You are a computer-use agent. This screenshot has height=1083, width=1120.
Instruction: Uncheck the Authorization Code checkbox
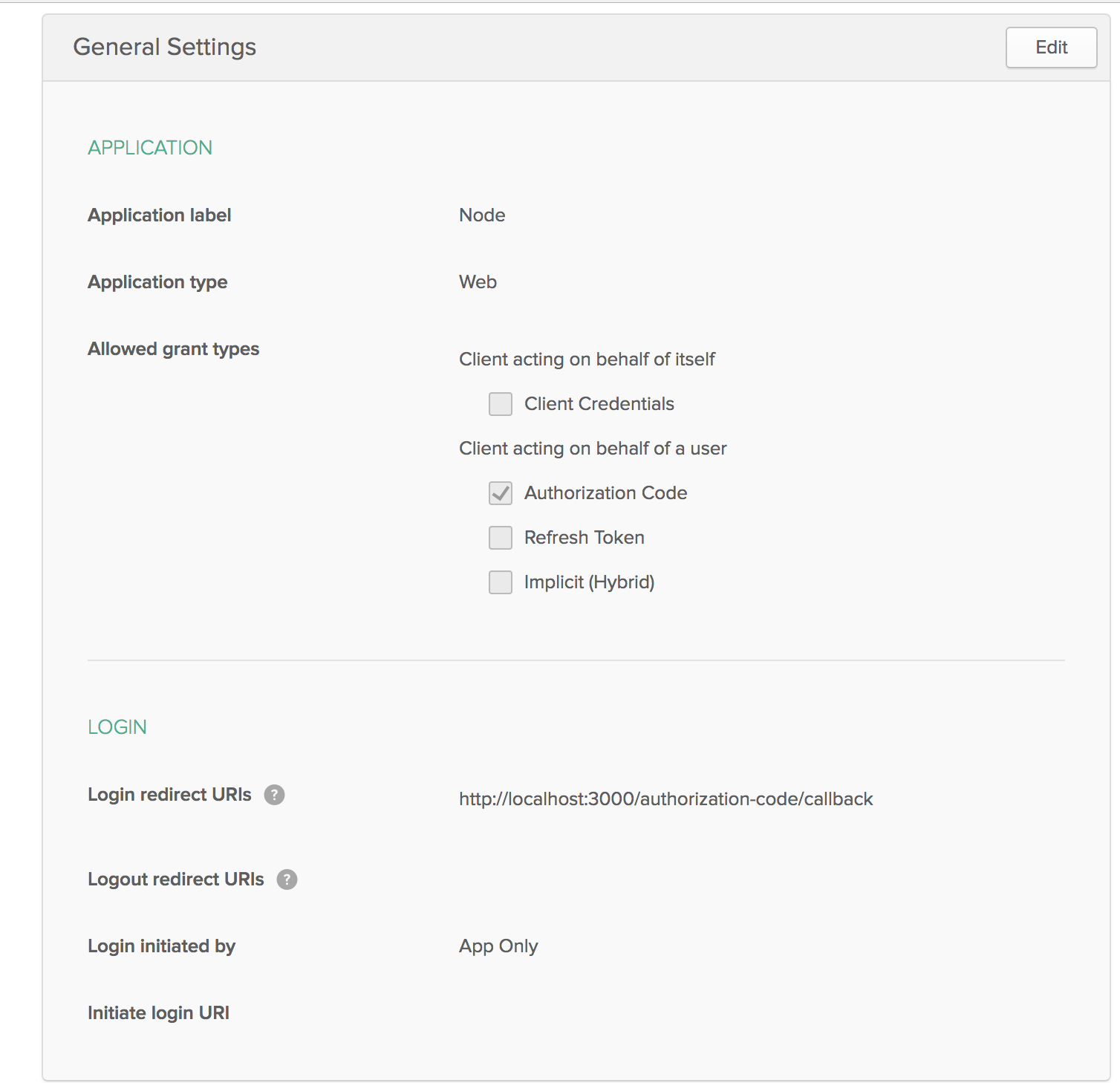point(501,493)
